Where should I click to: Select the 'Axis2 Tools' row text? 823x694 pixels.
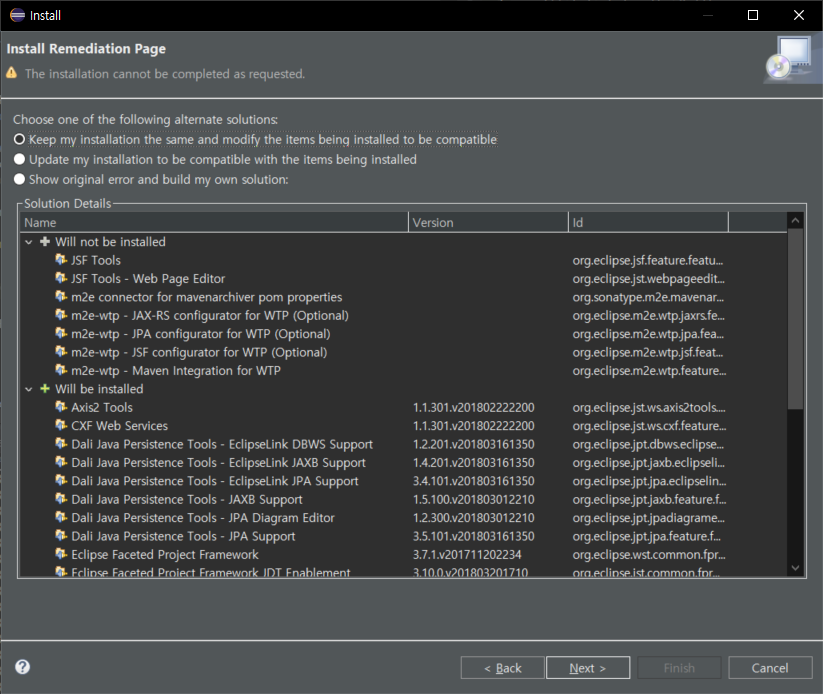tap(102, 407)
